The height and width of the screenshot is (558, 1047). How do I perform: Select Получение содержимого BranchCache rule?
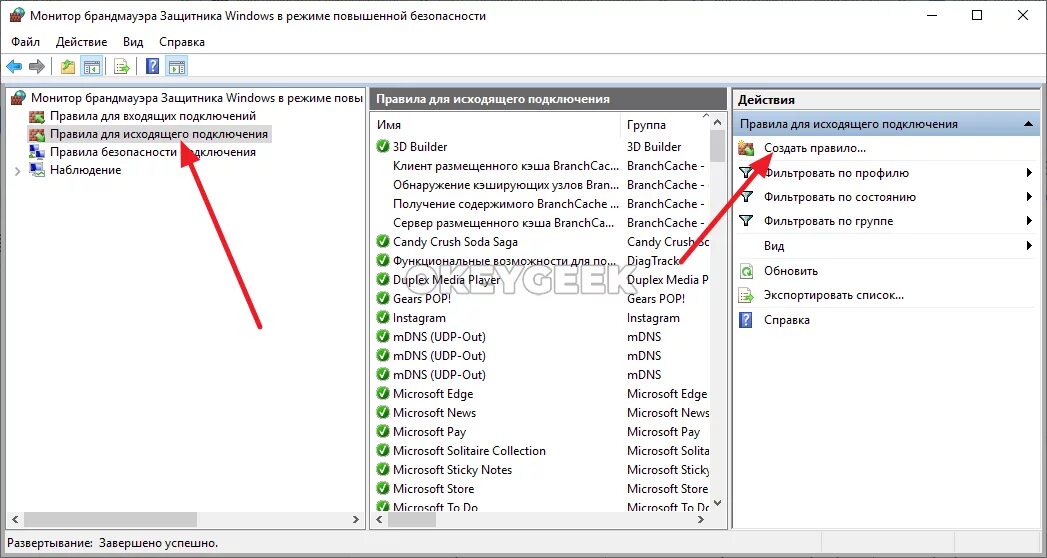click(x=503, y=204)
